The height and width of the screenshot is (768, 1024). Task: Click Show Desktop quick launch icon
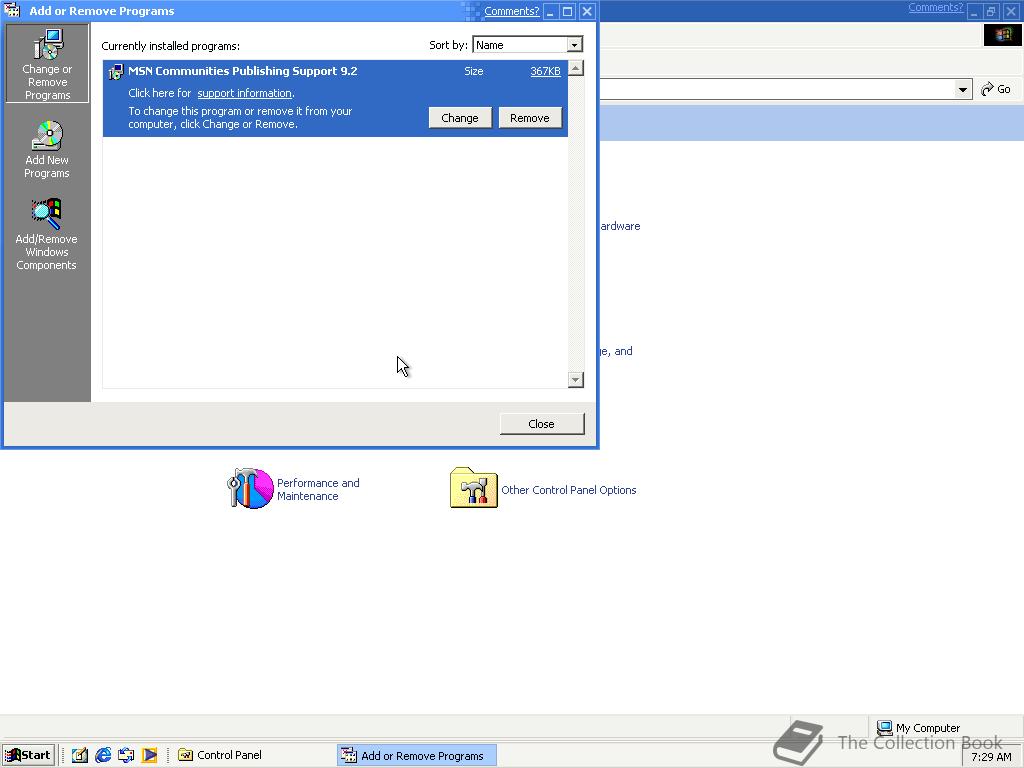[x=80, y=755]
